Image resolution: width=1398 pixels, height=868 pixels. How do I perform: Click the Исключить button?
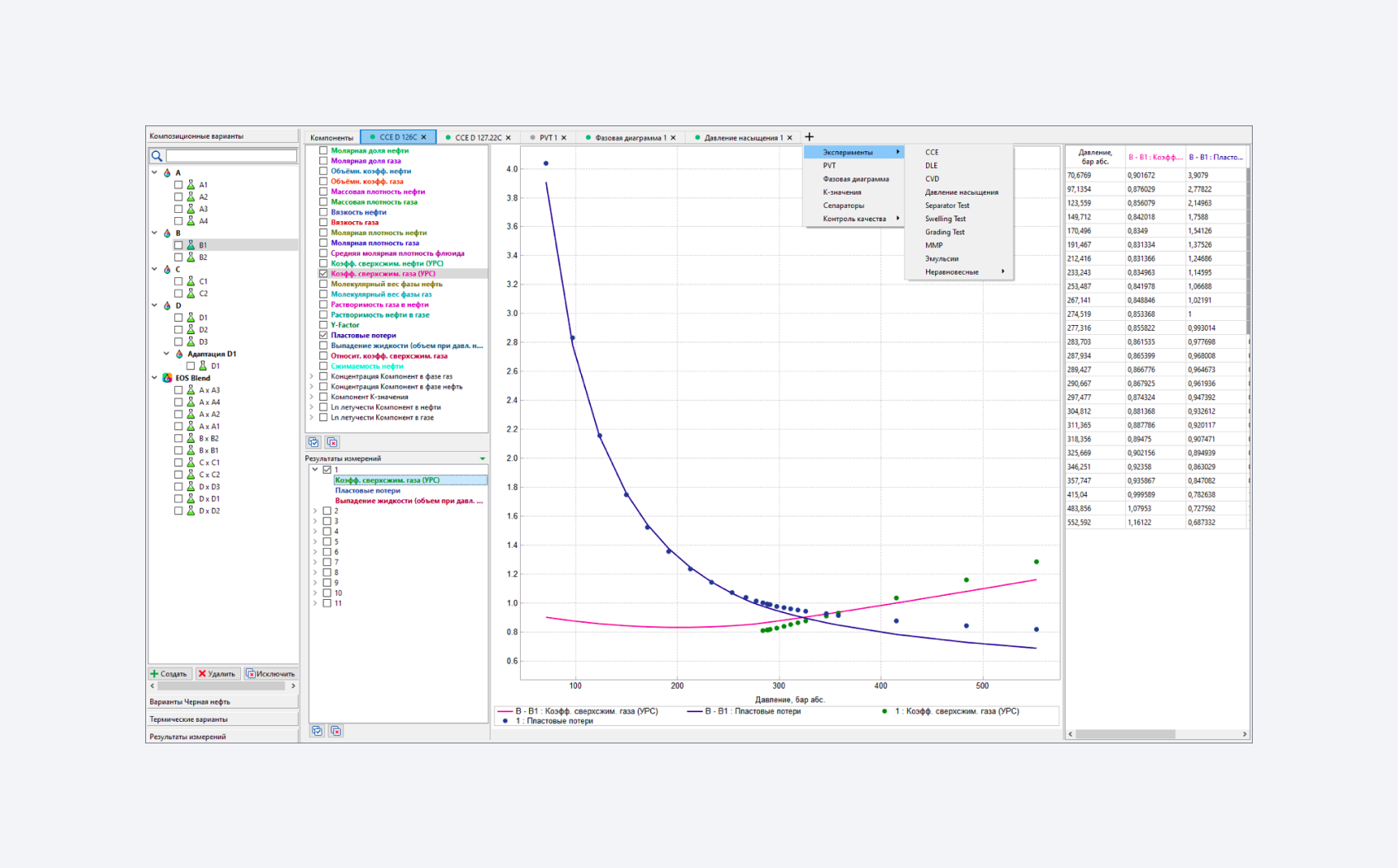click(x=271, y=674)
